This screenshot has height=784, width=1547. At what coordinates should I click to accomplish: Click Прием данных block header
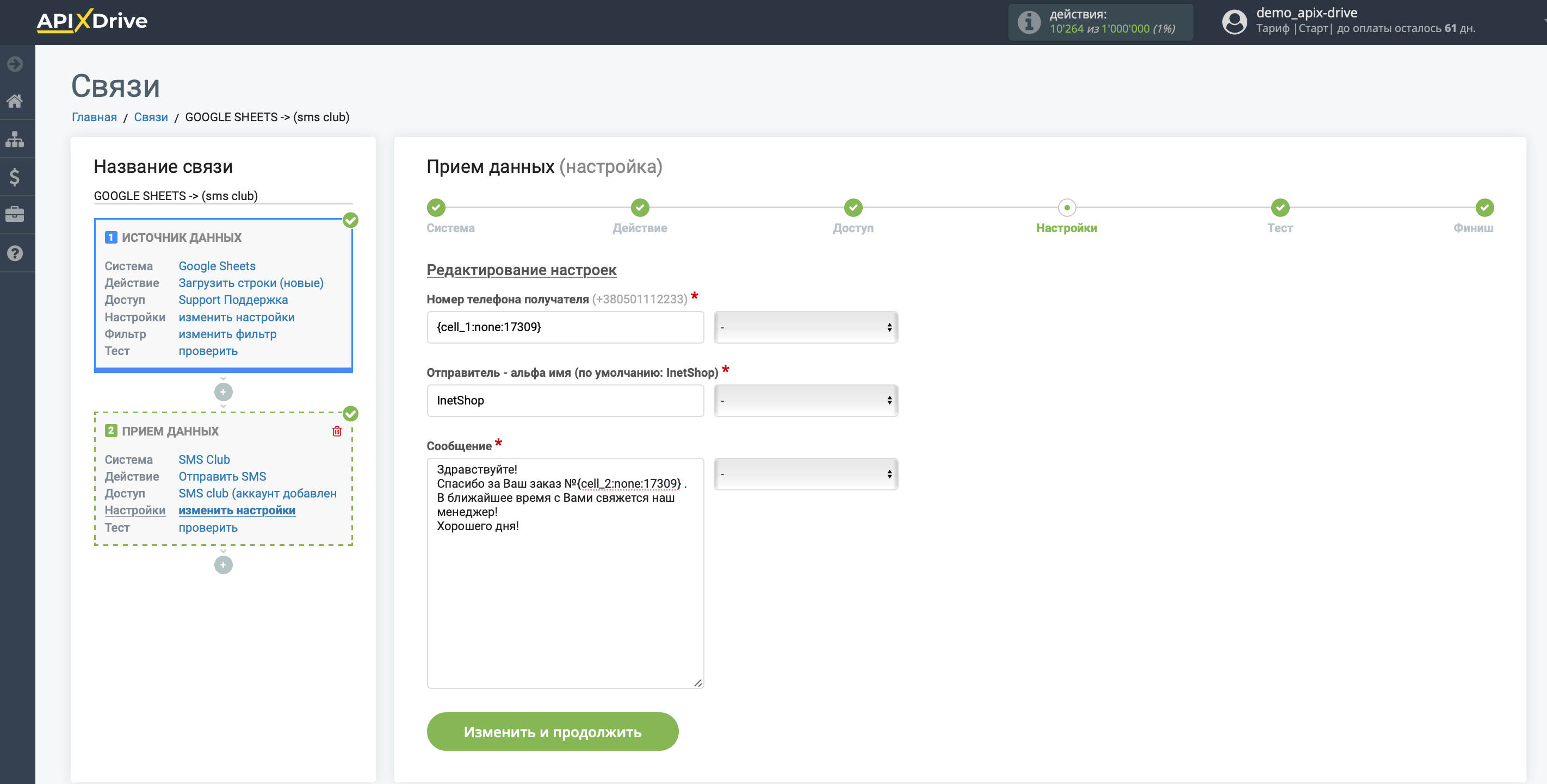click(x=170, y=431)
